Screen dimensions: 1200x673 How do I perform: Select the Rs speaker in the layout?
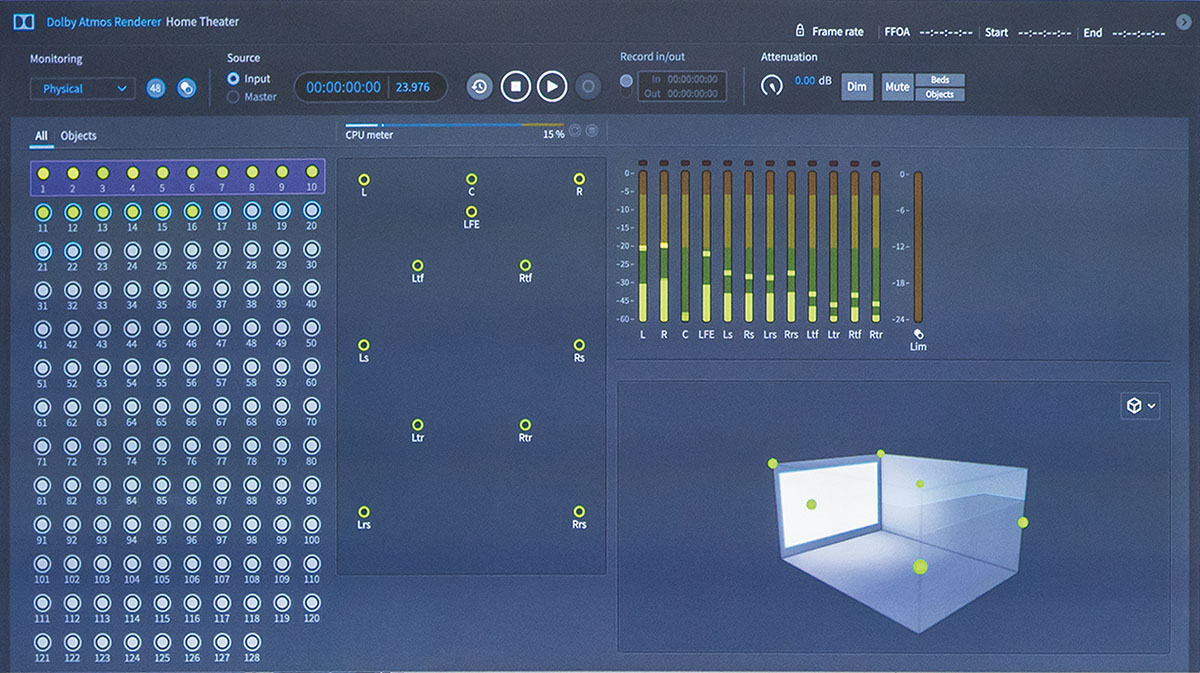(x=579, y=345)
